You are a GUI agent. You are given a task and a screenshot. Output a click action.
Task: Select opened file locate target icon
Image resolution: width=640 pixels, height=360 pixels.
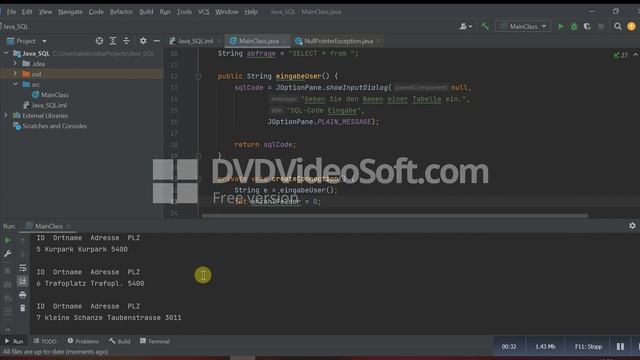[99, 41]
